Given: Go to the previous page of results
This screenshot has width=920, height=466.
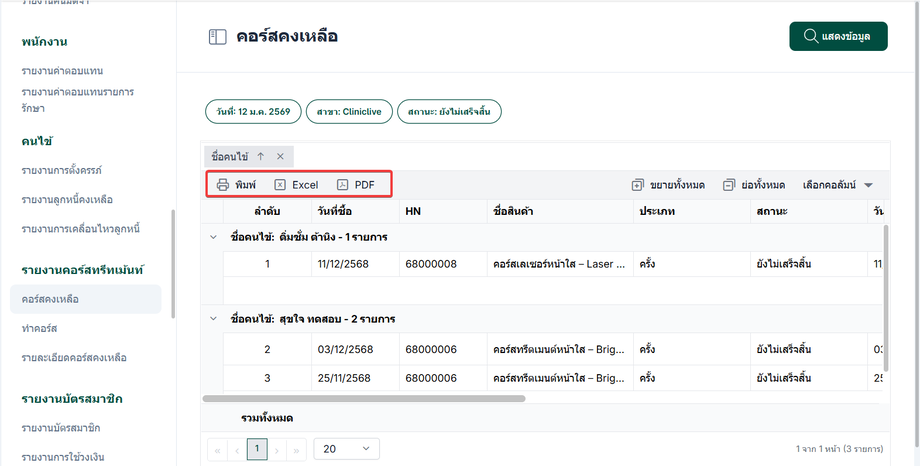Looking at the screenshot, I should coord(237,450).
